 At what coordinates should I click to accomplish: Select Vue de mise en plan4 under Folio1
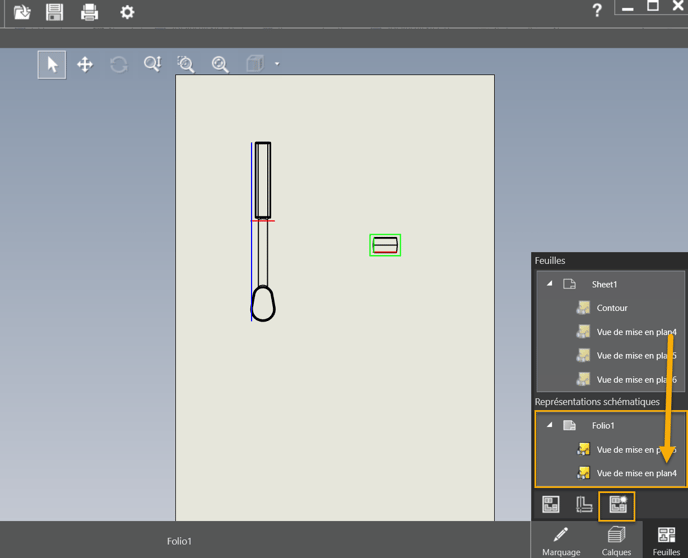[636, 473]
